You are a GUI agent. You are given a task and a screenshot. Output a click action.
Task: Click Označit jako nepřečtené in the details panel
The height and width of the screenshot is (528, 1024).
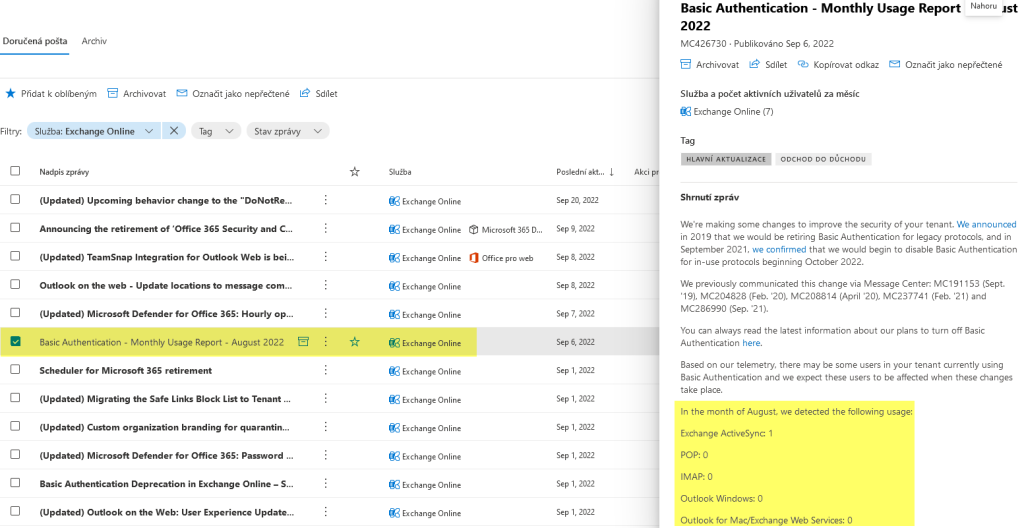coord(946,65)
